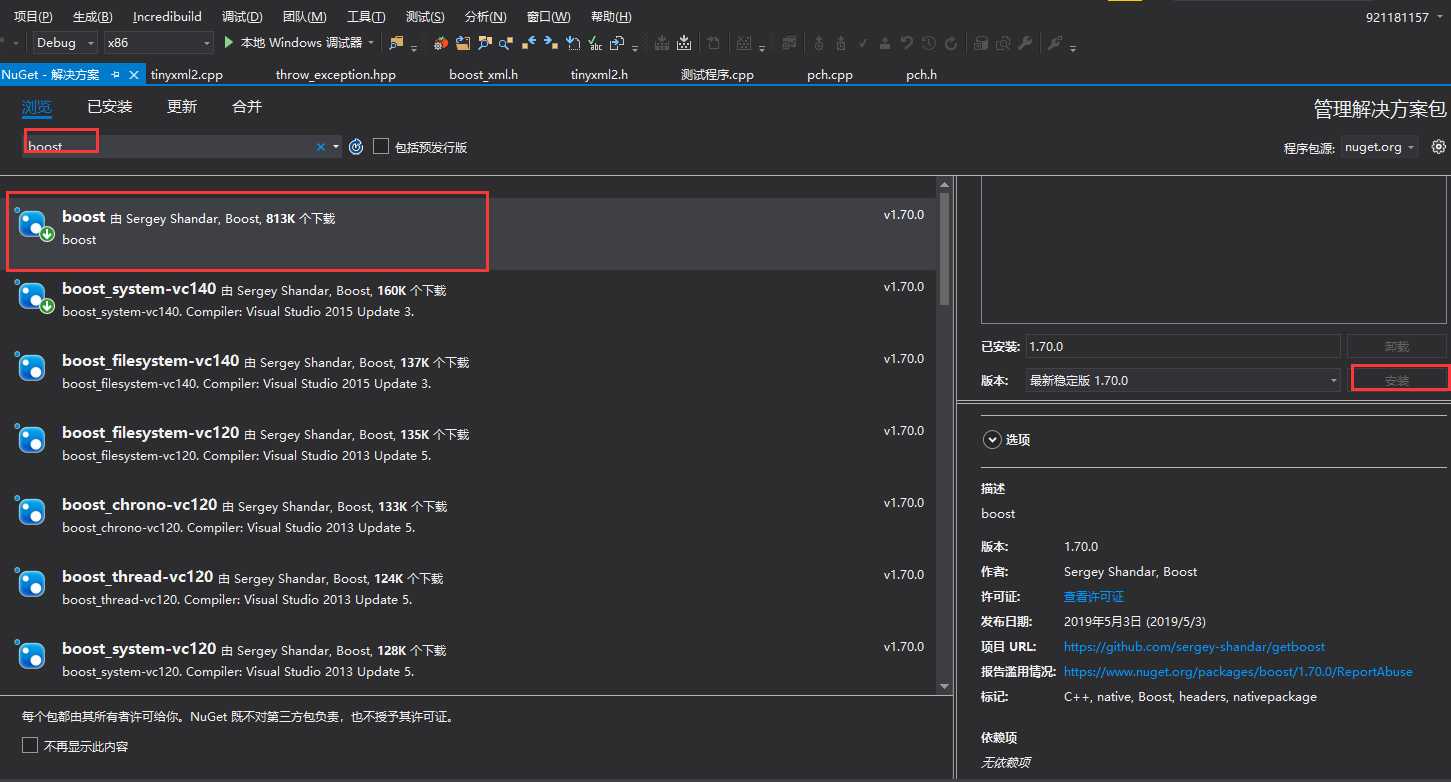Switch to the 更新 updates tab

(182, 106)
